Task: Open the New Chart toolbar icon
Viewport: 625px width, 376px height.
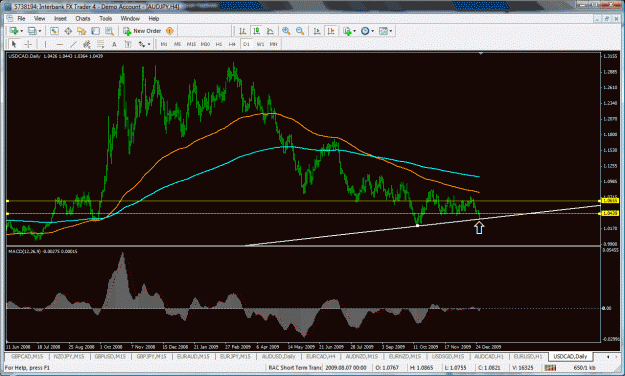Action: tap(14, 31)
